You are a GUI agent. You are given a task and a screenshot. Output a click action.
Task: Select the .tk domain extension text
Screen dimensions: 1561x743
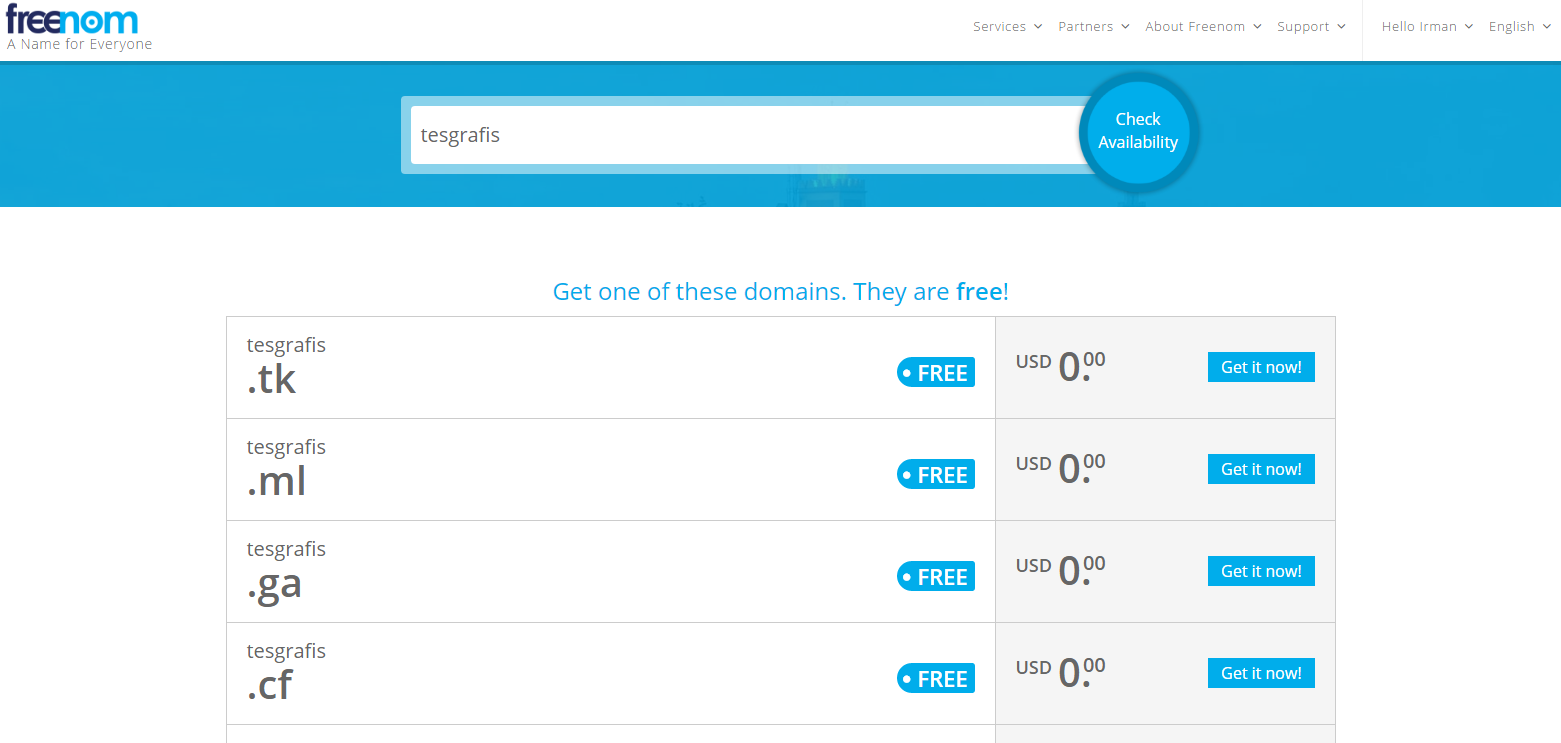(272, 379)
